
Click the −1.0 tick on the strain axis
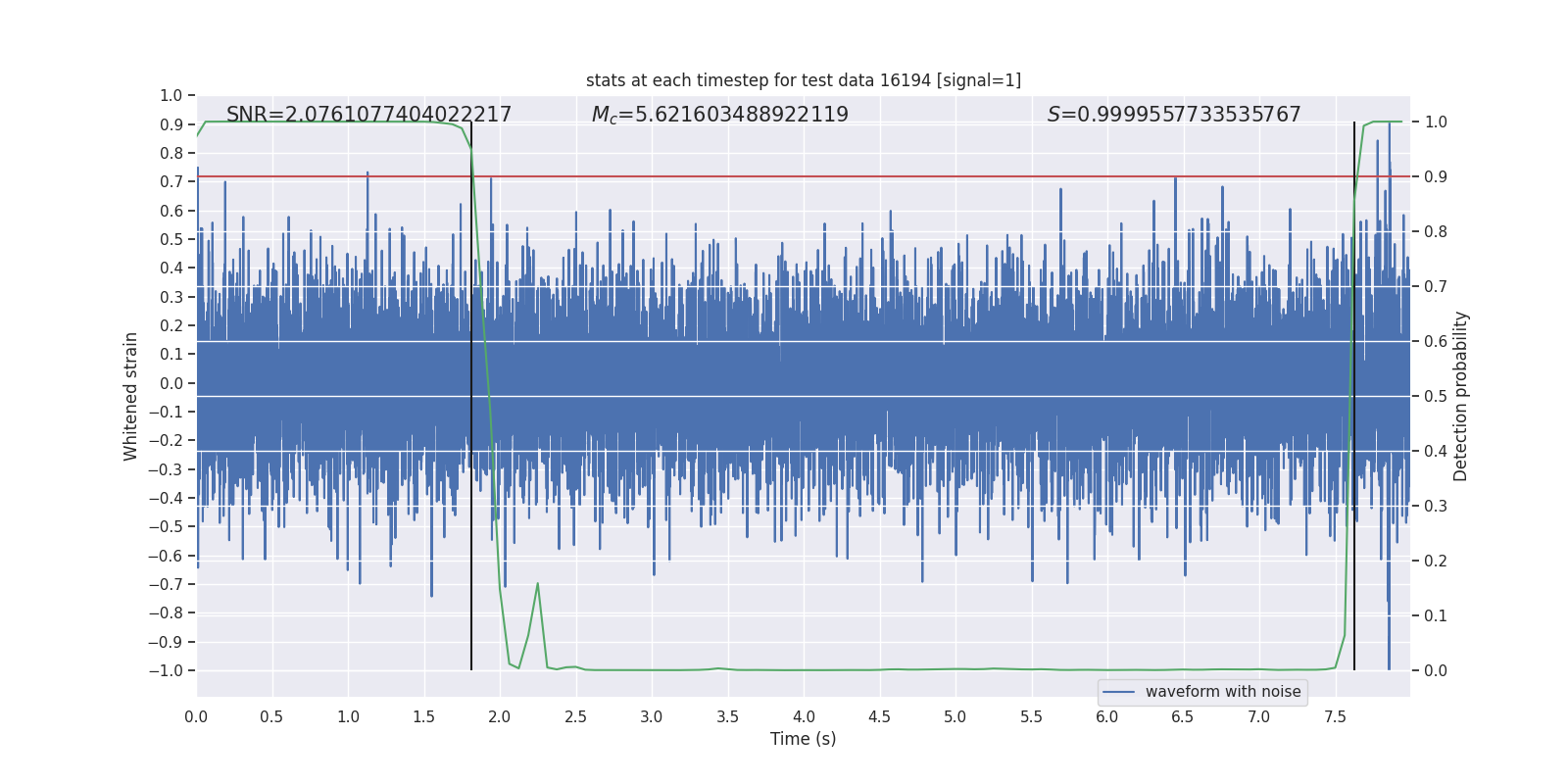click(166, 670)
